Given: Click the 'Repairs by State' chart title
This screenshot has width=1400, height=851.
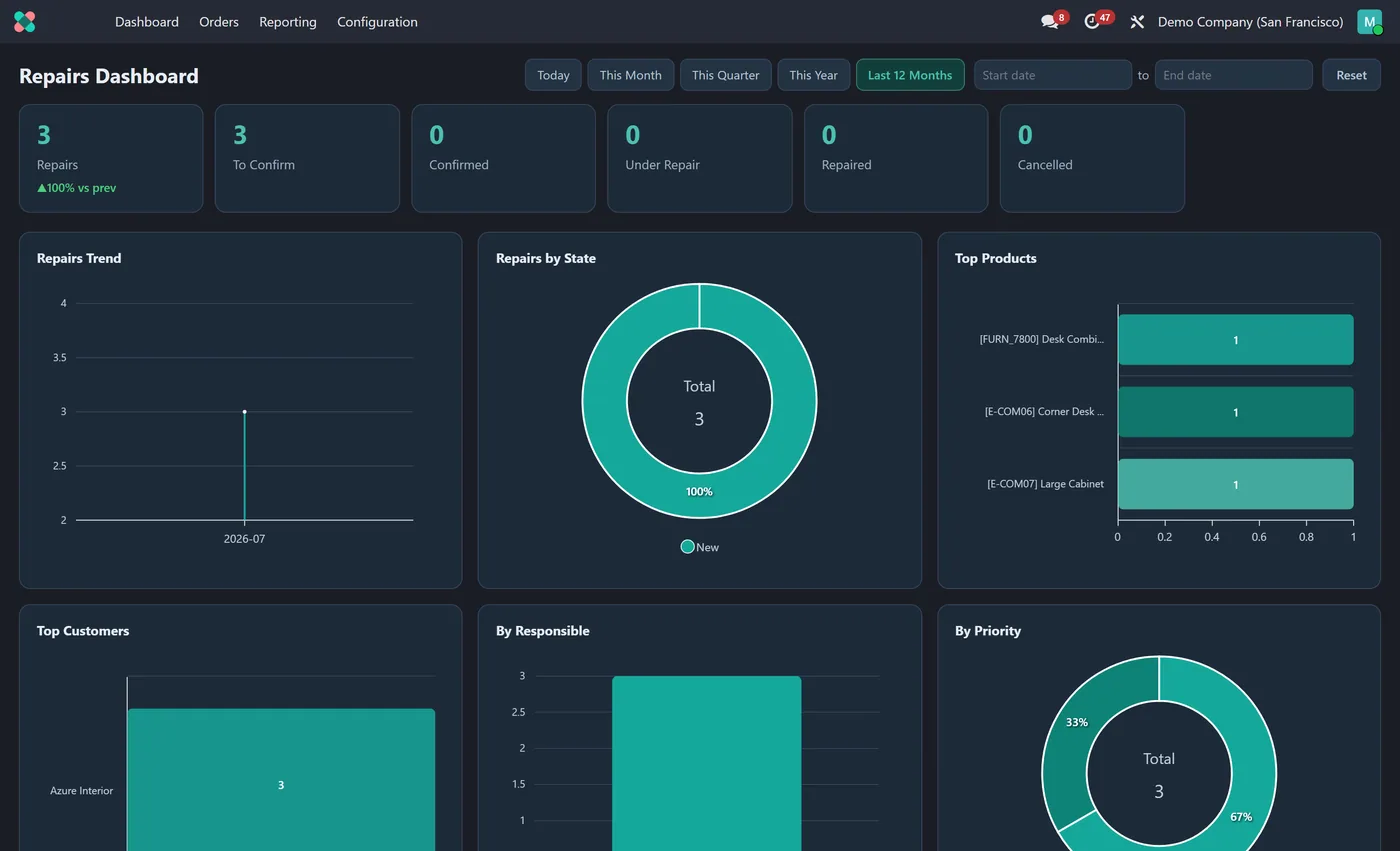Looking at the screenshot, I should point(546,258).
